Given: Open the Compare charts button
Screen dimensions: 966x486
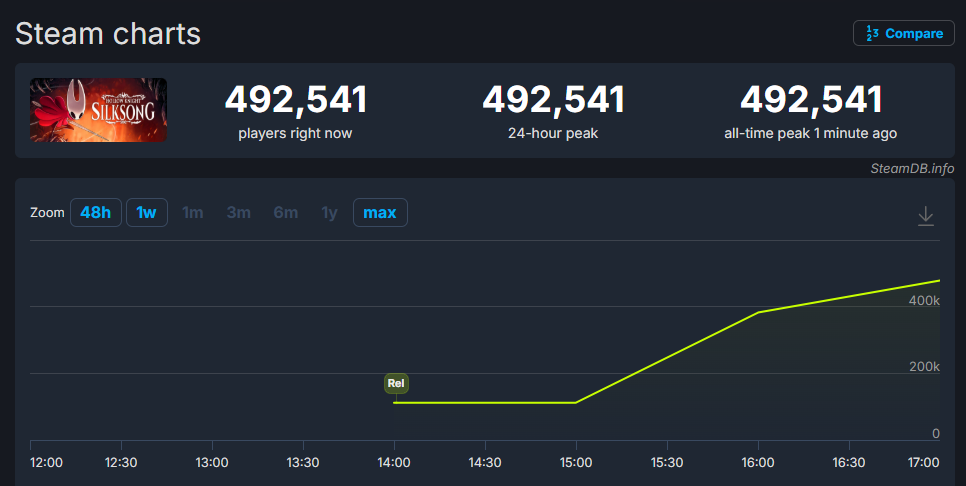Looking at the screenshot, I should pyautogui.click(x=903, y=33).
